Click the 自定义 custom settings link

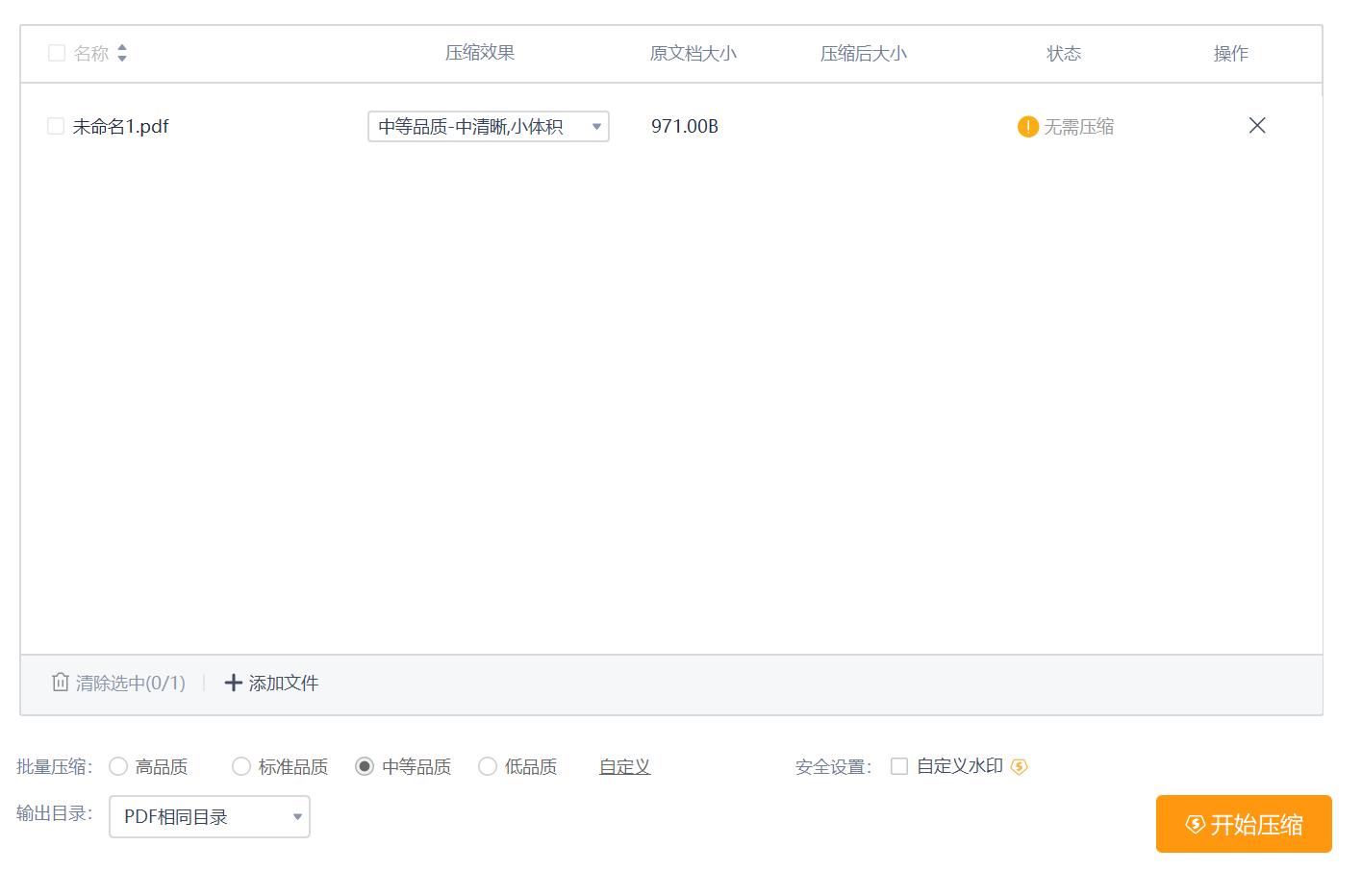point(623,766)
